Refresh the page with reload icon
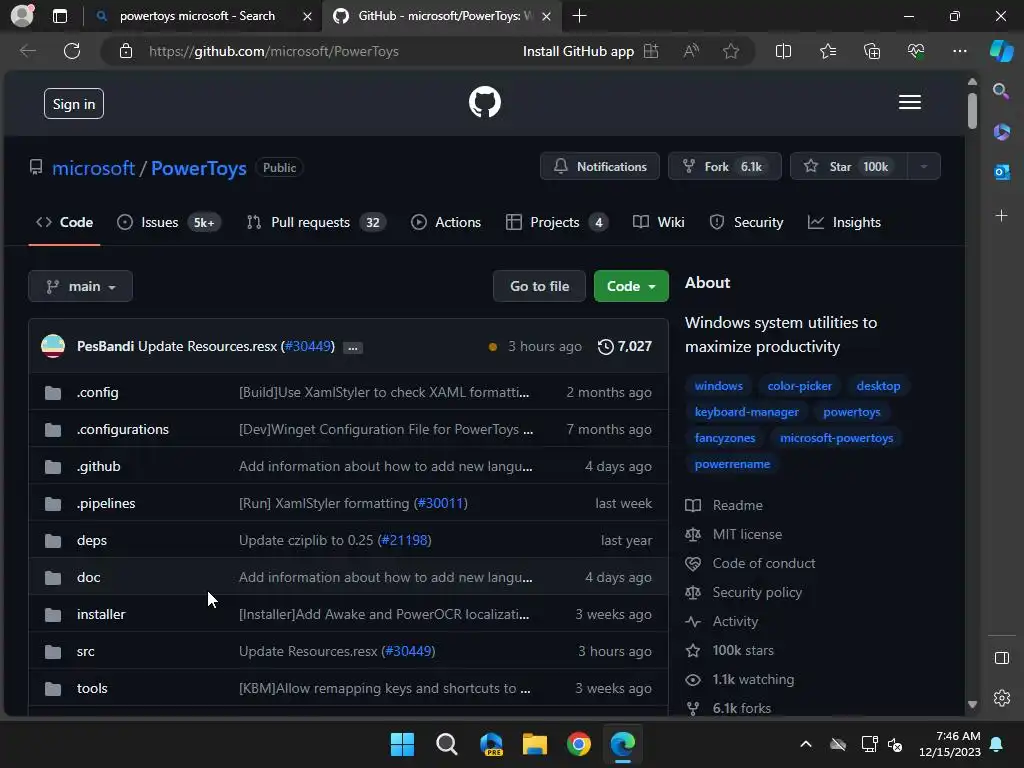The height and width of the screenshot is (768, 1024). (72, 51)
